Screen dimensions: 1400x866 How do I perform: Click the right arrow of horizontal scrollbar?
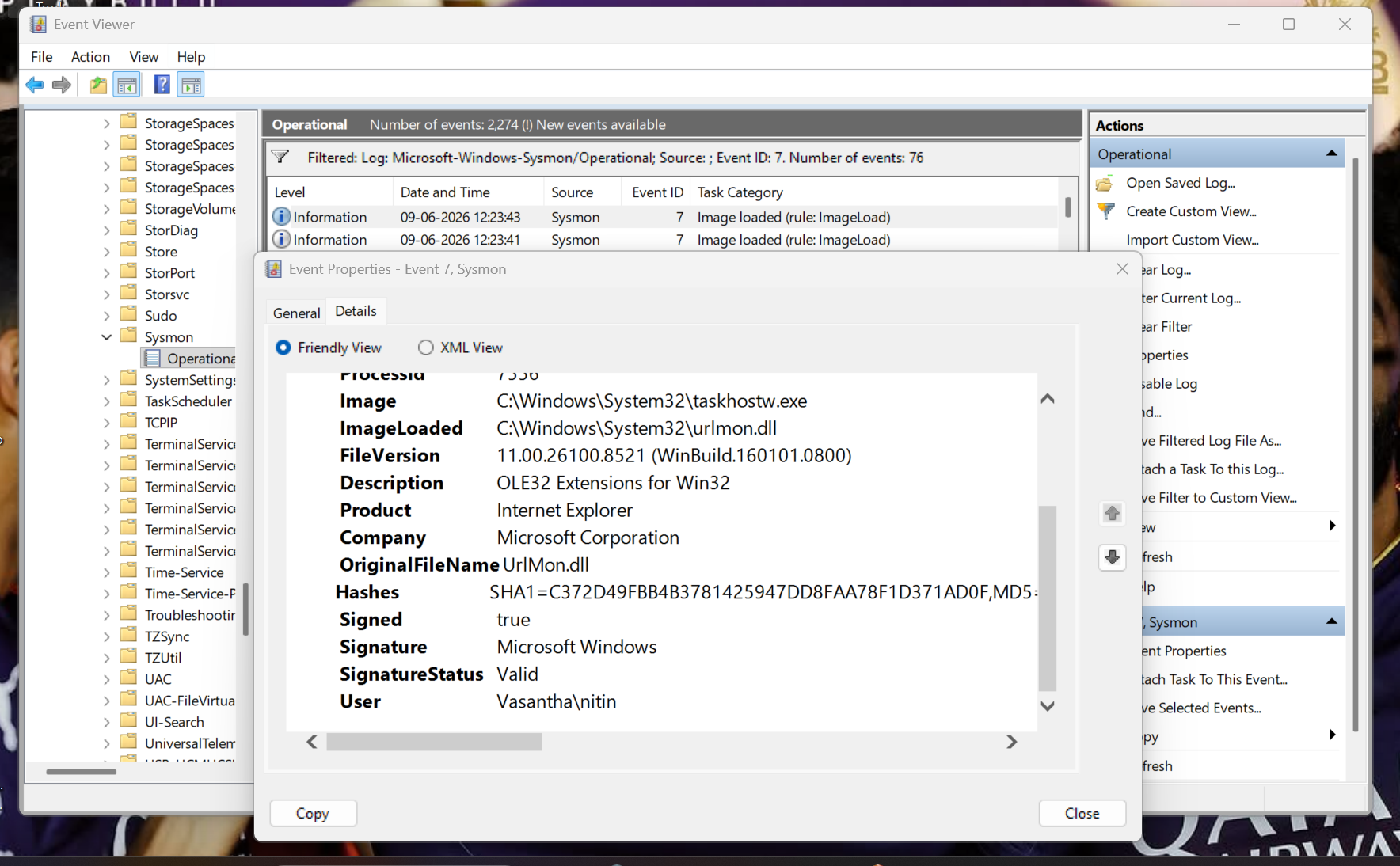click(1011, 742)
